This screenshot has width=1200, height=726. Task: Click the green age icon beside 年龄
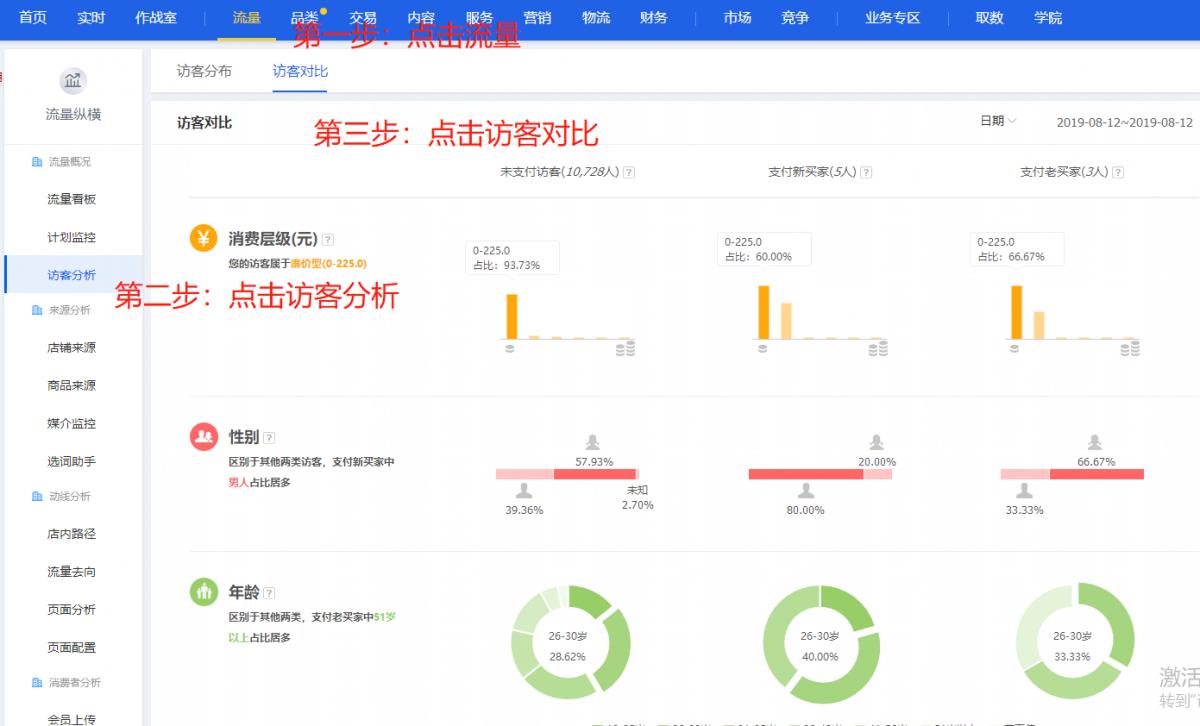[x=205, y=593]
